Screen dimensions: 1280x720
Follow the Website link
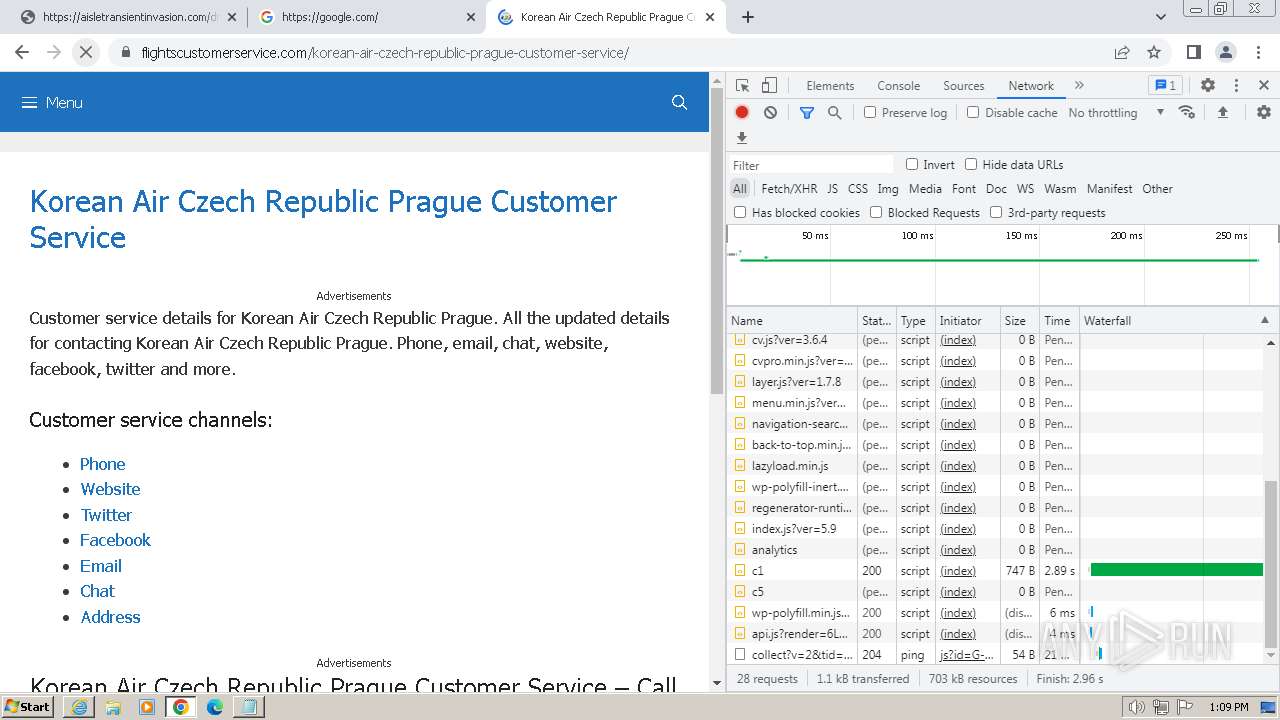coord(110,489)
